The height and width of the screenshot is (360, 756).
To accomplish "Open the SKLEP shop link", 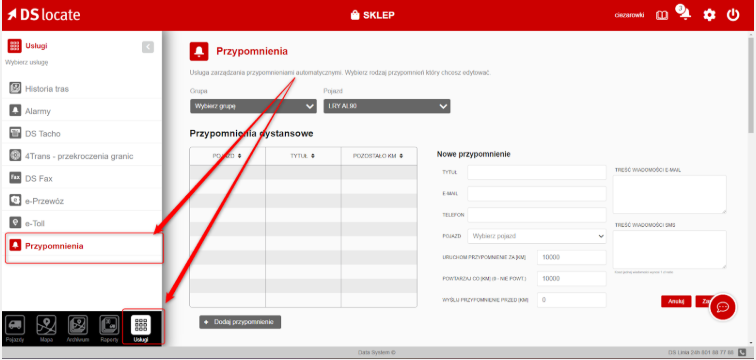I will pyautogui.click(x=372, y=15).
